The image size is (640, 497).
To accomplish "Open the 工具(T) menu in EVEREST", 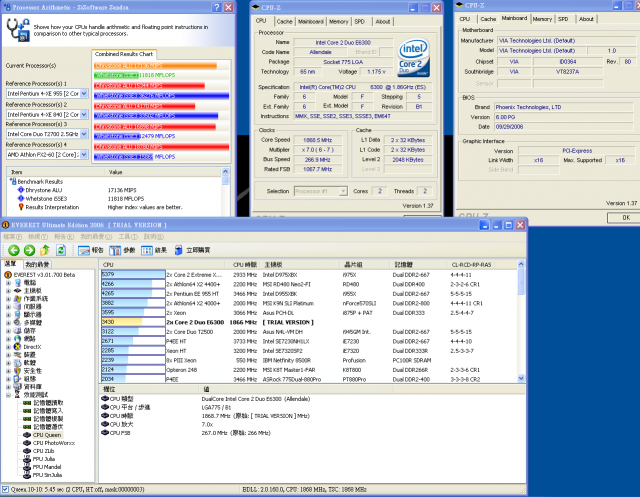I will pyautogui.click(x=128, y=237).
